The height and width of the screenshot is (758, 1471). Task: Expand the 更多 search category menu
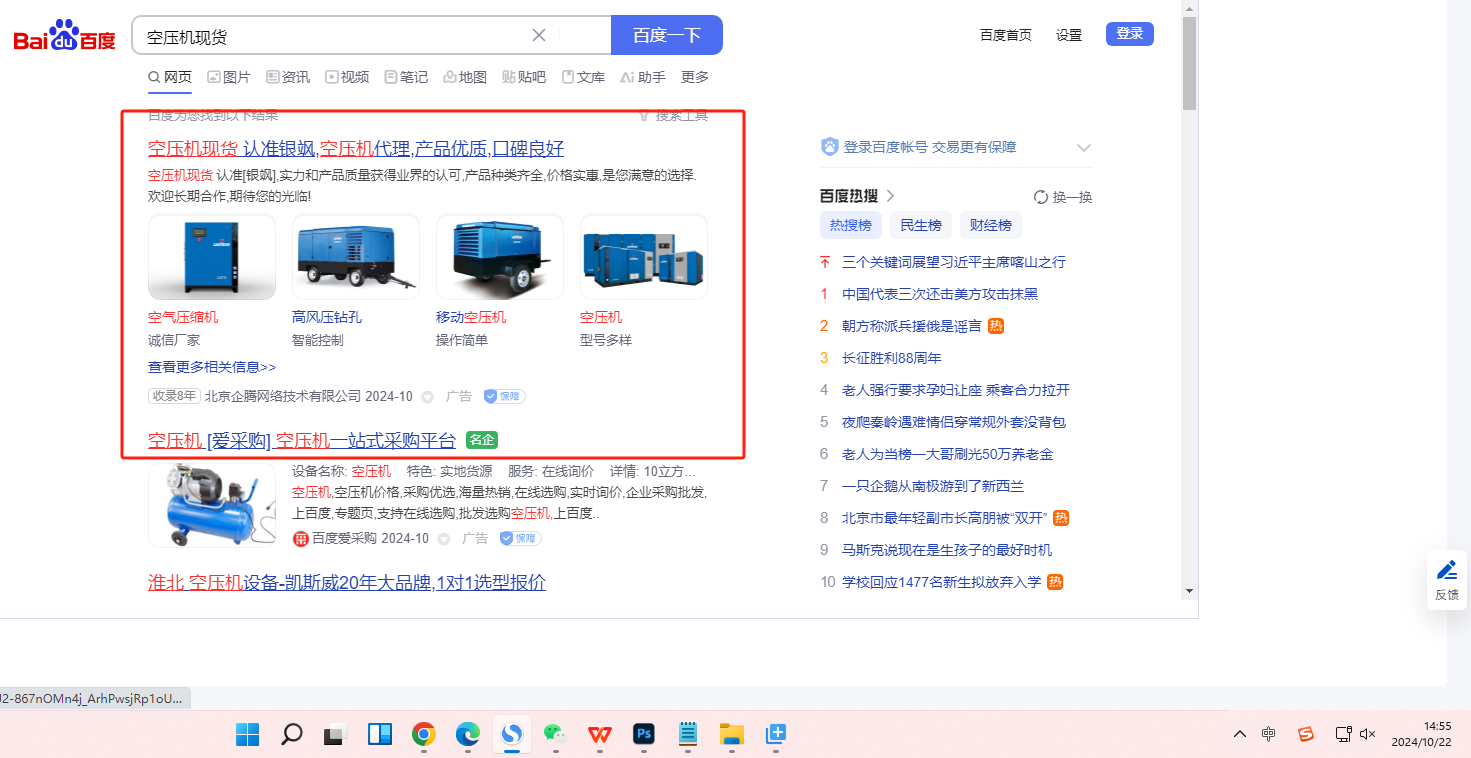tap(695, 77)
